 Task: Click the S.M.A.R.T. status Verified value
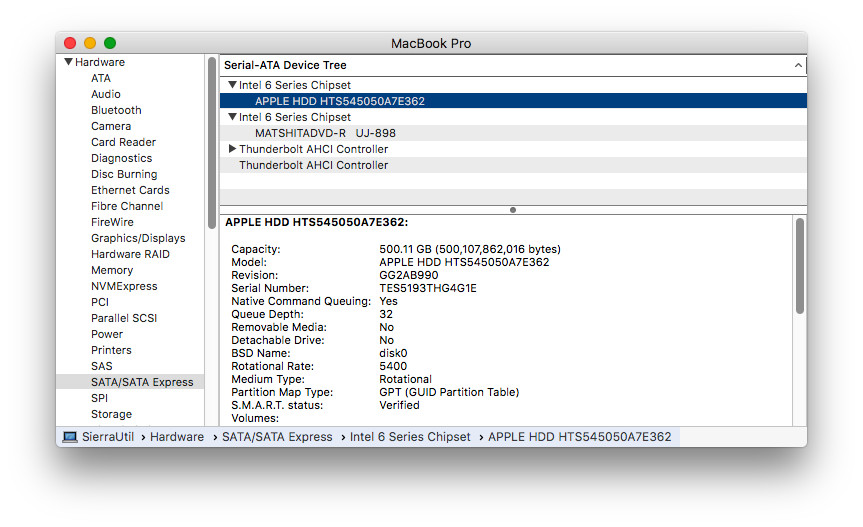point(399,405)
